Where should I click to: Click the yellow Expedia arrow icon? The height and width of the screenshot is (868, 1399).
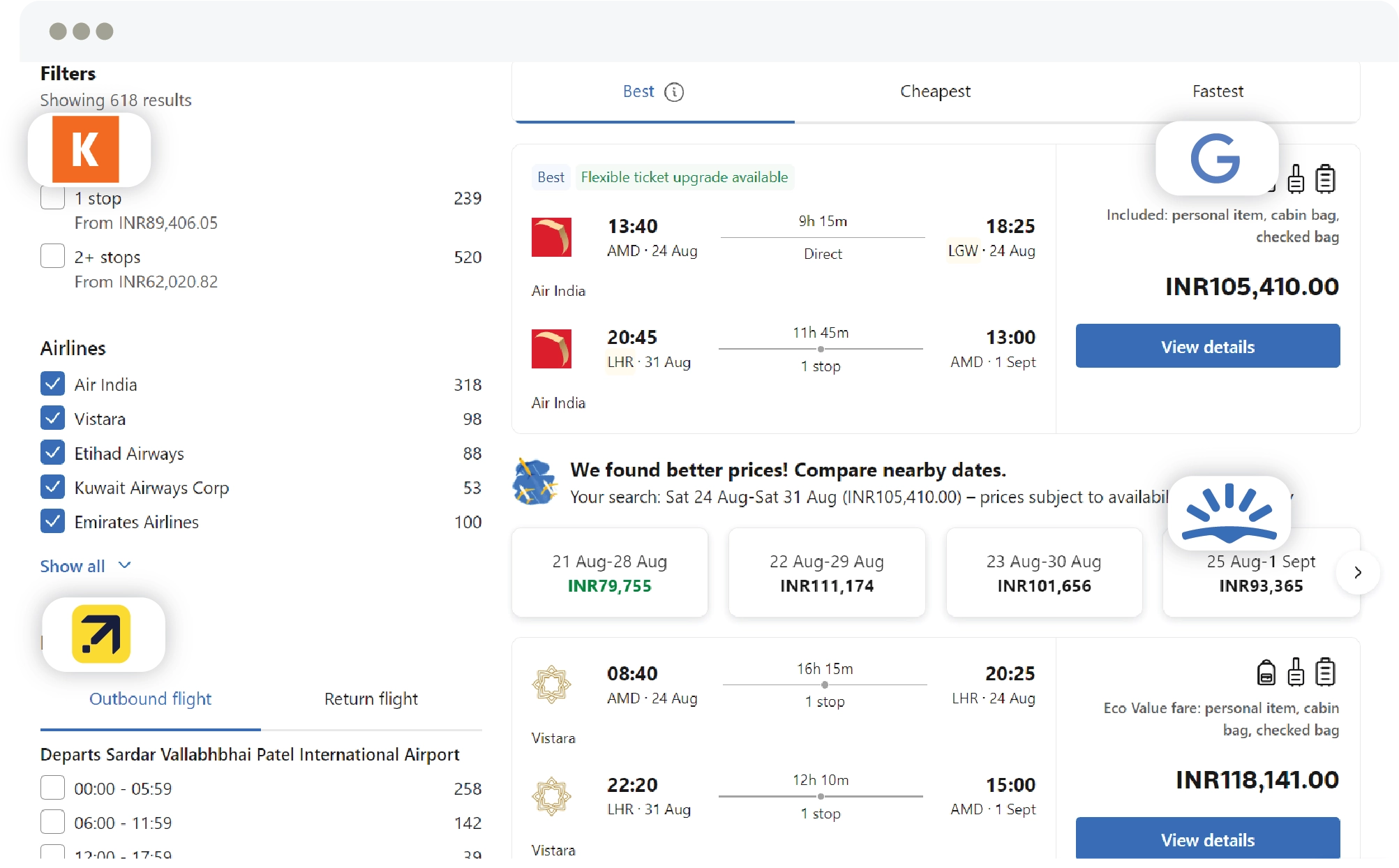coord(103,634)
